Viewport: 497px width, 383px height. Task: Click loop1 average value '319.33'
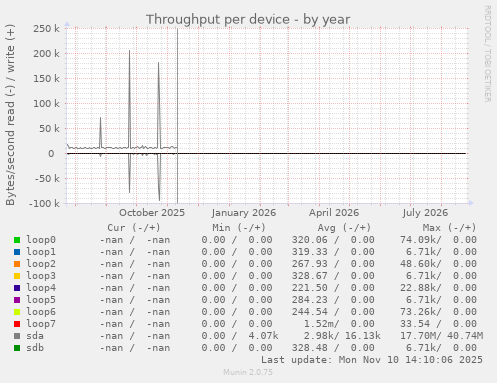pyautogui.click(x=310, y=252)
